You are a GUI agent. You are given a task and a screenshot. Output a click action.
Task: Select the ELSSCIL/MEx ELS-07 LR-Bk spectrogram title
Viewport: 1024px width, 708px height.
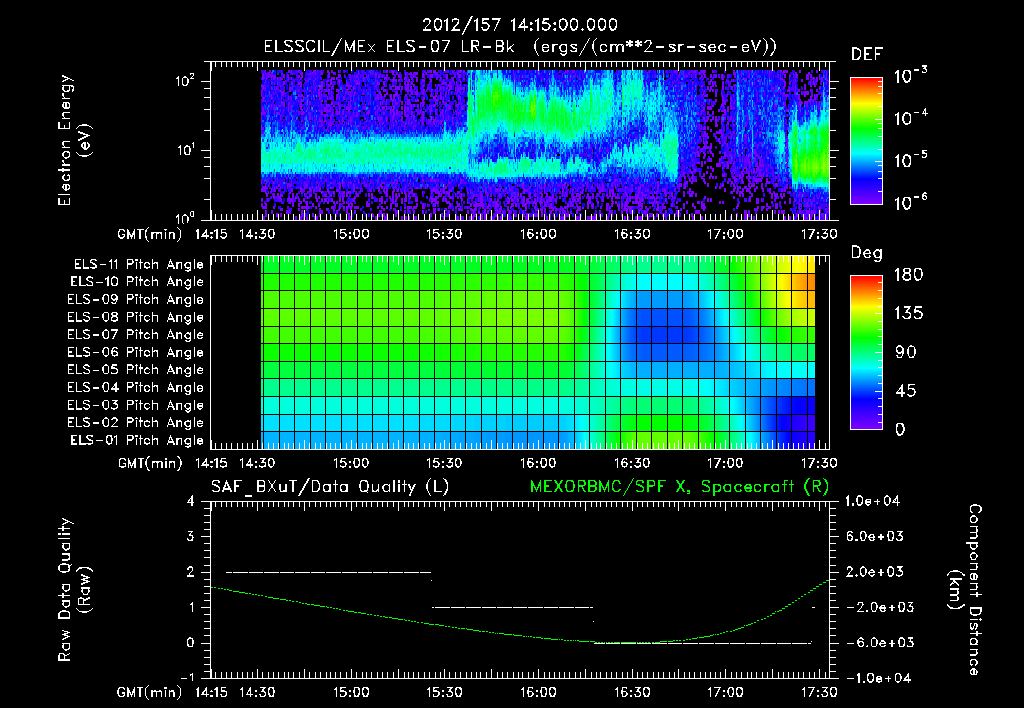point(520,47)
